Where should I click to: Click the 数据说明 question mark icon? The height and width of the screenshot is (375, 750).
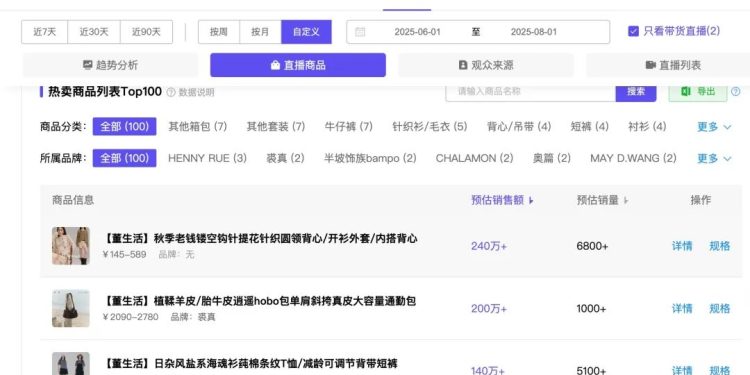[x=171, y=92]
